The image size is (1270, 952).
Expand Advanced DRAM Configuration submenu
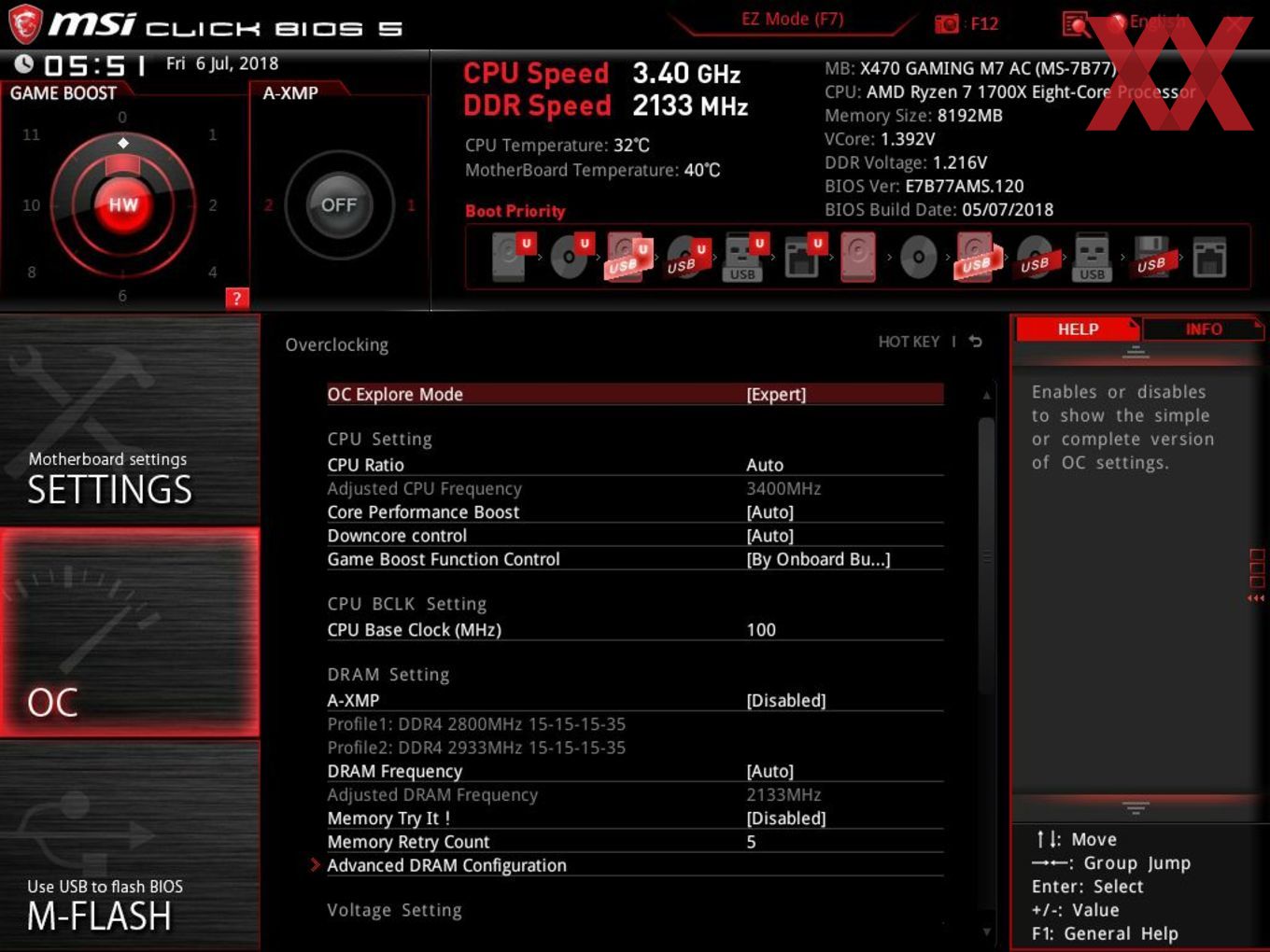[446, 865]
